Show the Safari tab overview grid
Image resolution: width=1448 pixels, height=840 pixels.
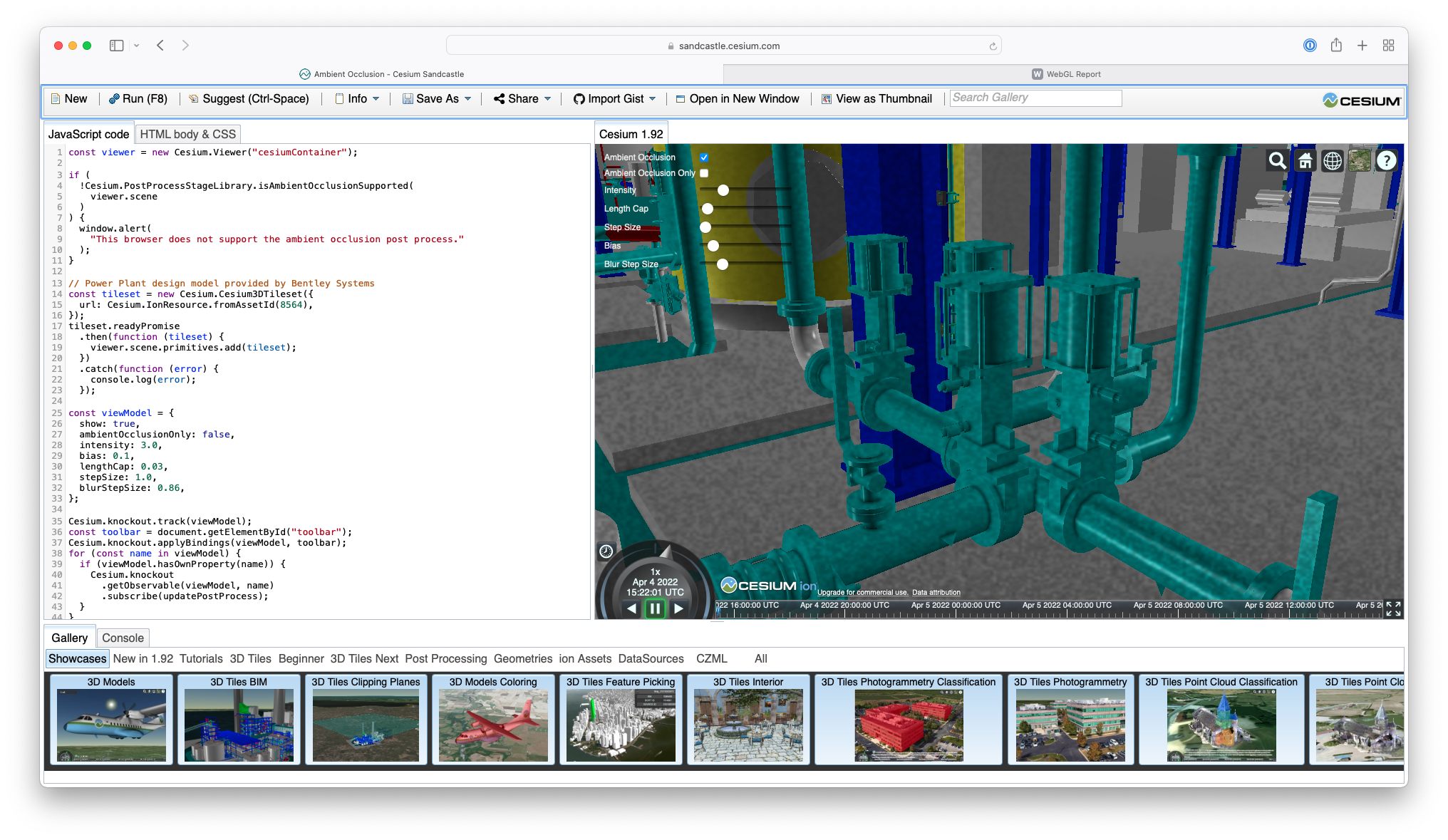click(1388, 46)
